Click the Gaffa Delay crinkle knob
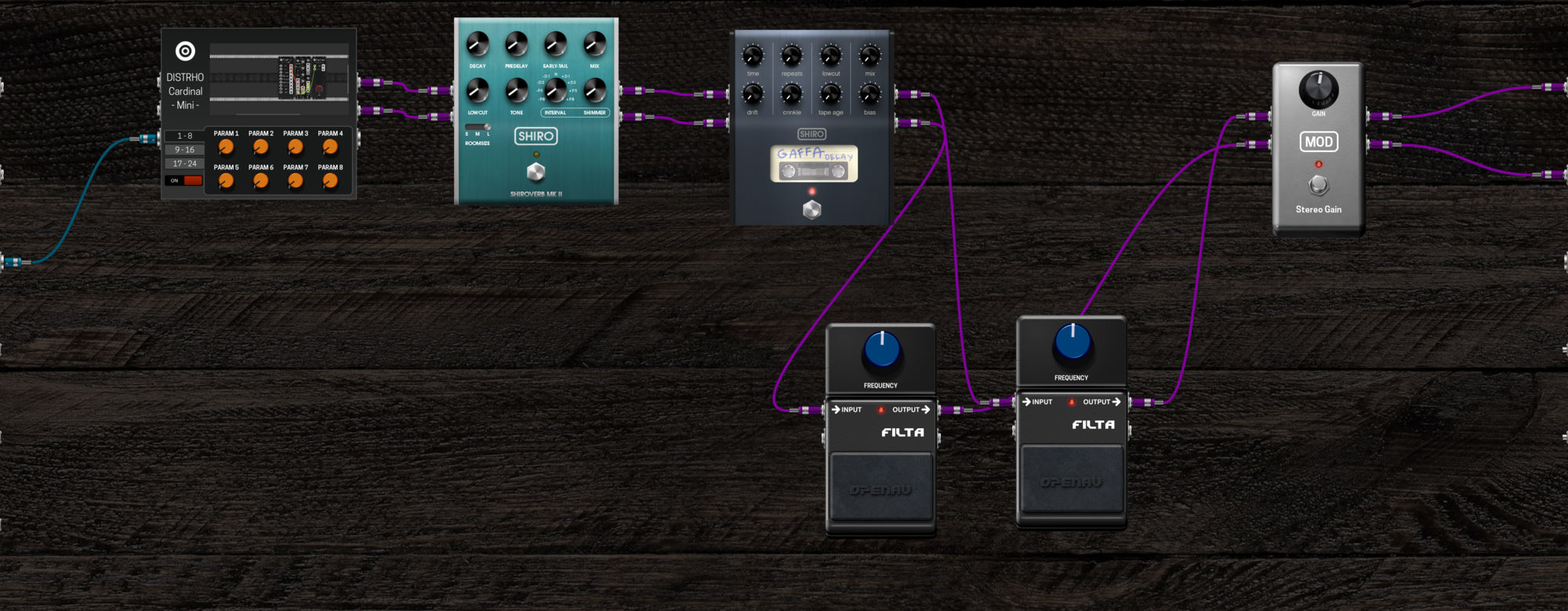Image resolution: width=1568 pixels, height=611 pixels. 792,94
